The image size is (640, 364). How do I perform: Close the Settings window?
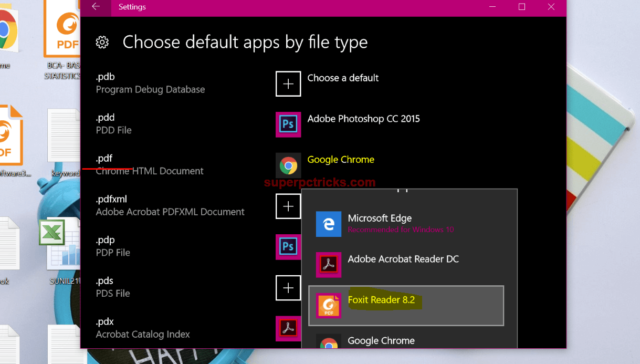551,7
